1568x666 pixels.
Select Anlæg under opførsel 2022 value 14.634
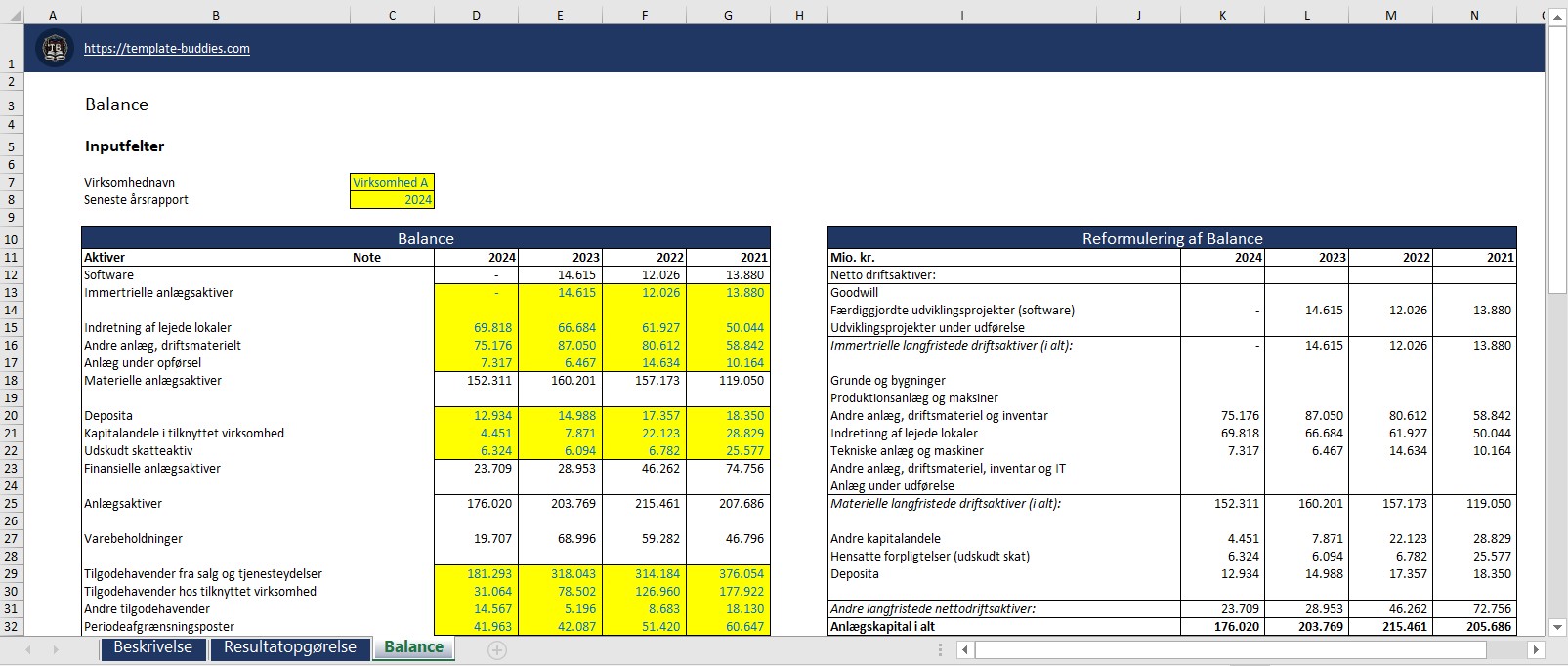click(644, 363)
